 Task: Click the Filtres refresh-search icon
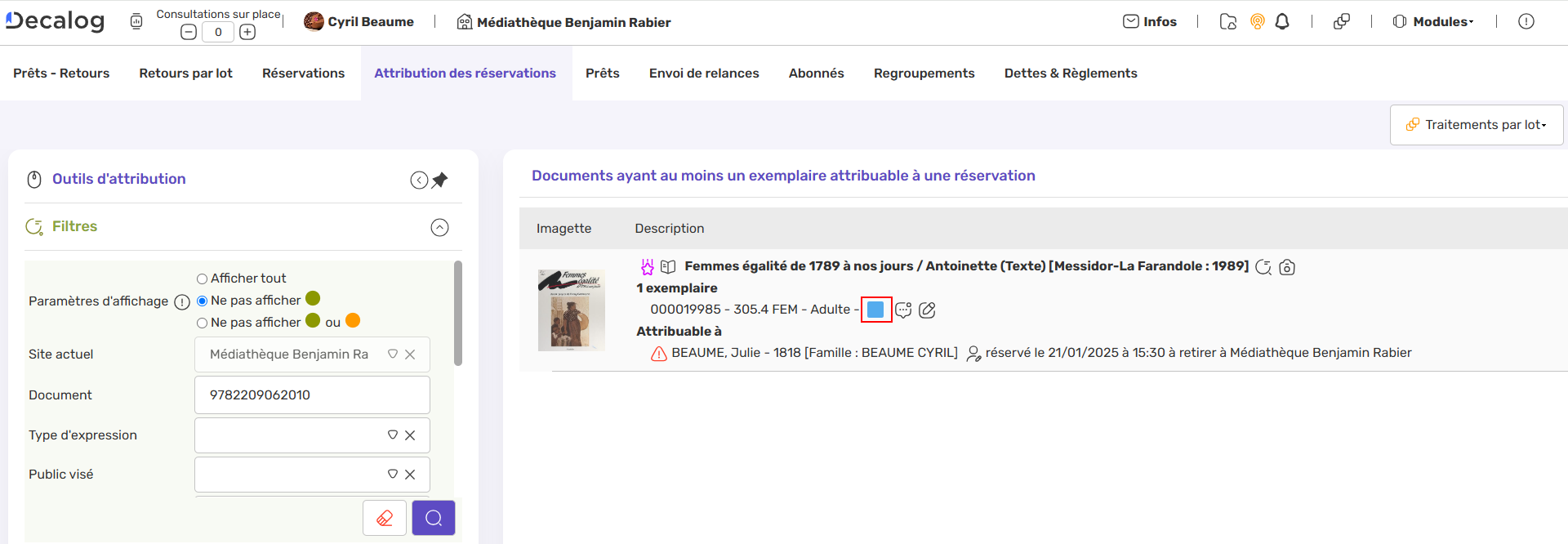(x=34, y=226)
